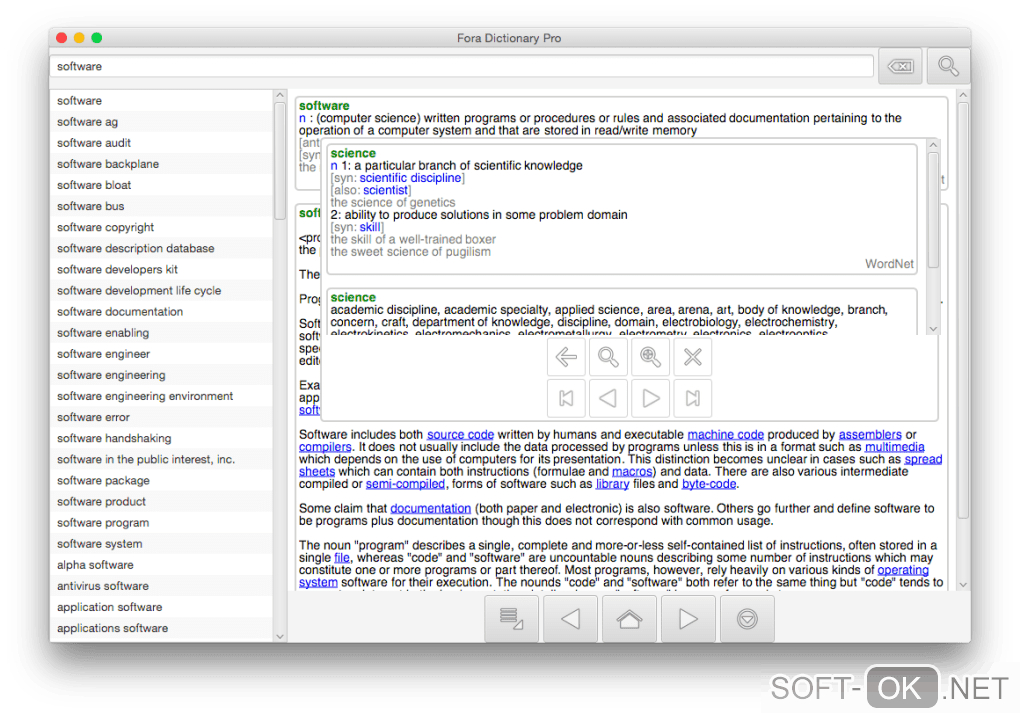Image resolution: width=1020 pixels, height=713 pixels.
Task: Open the 'skill' synonym link
Action: click(369, 228)
